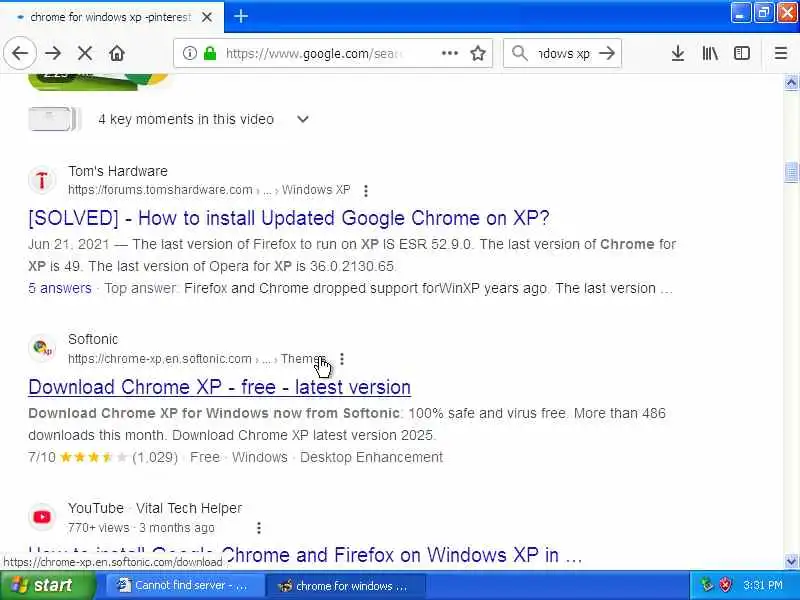This screenshot has height=600, width=800.
Task: Open YouTube result options three-dot menu
Action: coord(259,528)
